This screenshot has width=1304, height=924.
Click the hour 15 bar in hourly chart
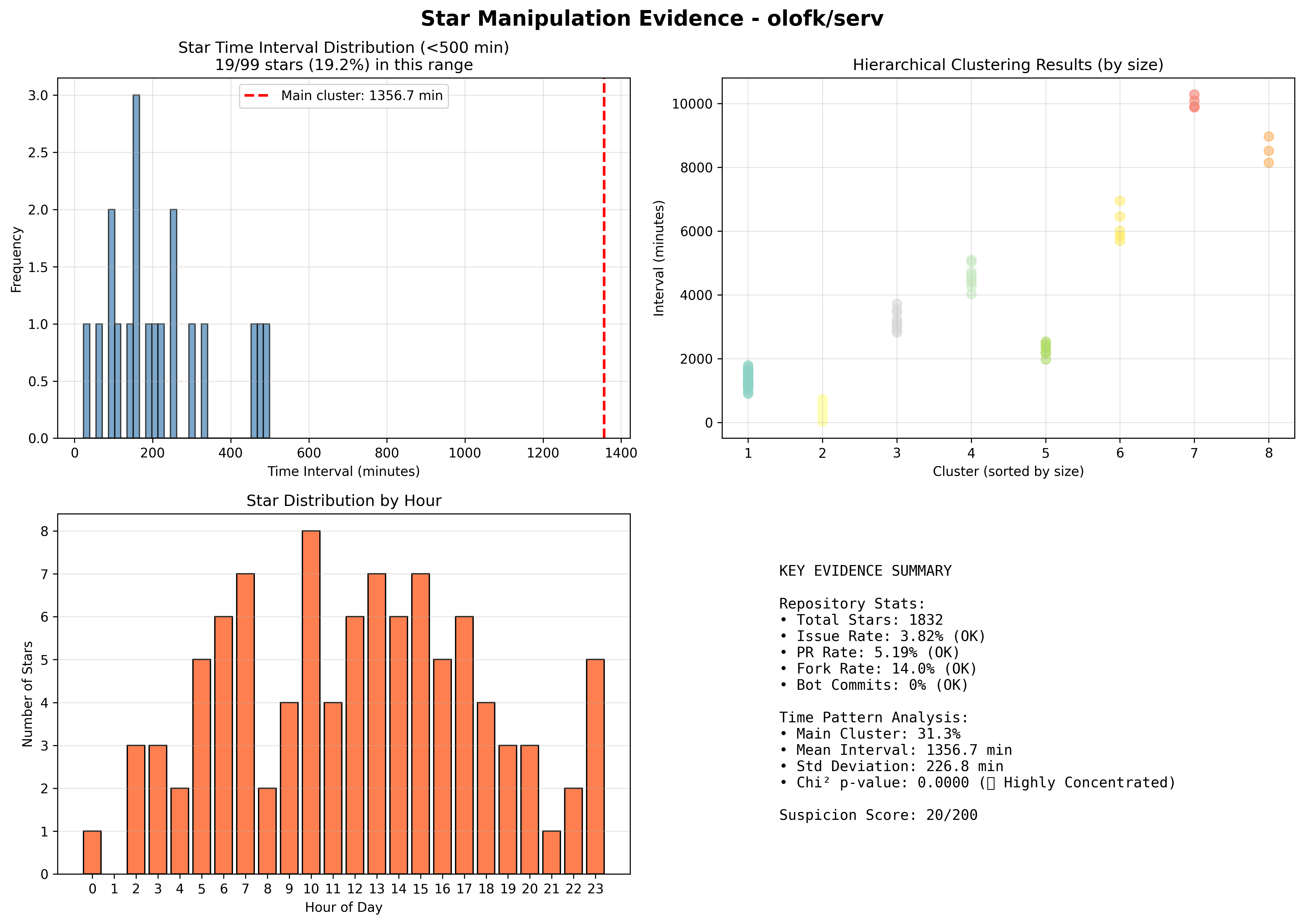pyautogui.click(x=421, y=724)
